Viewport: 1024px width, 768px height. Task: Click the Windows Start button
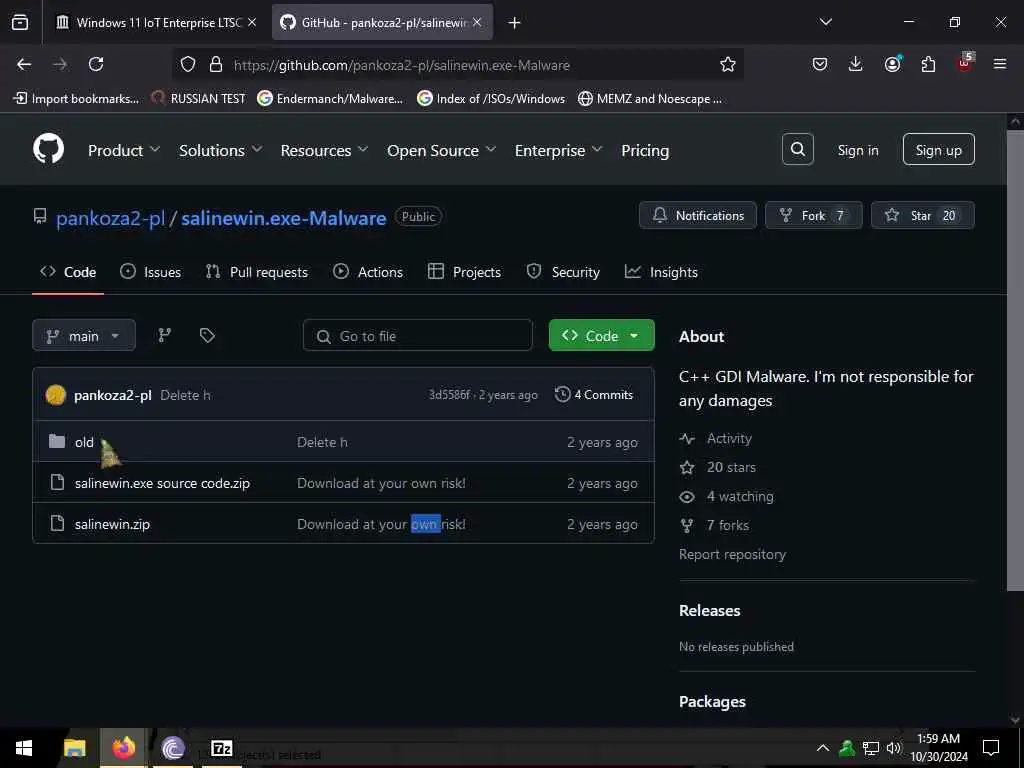[24, 748]
